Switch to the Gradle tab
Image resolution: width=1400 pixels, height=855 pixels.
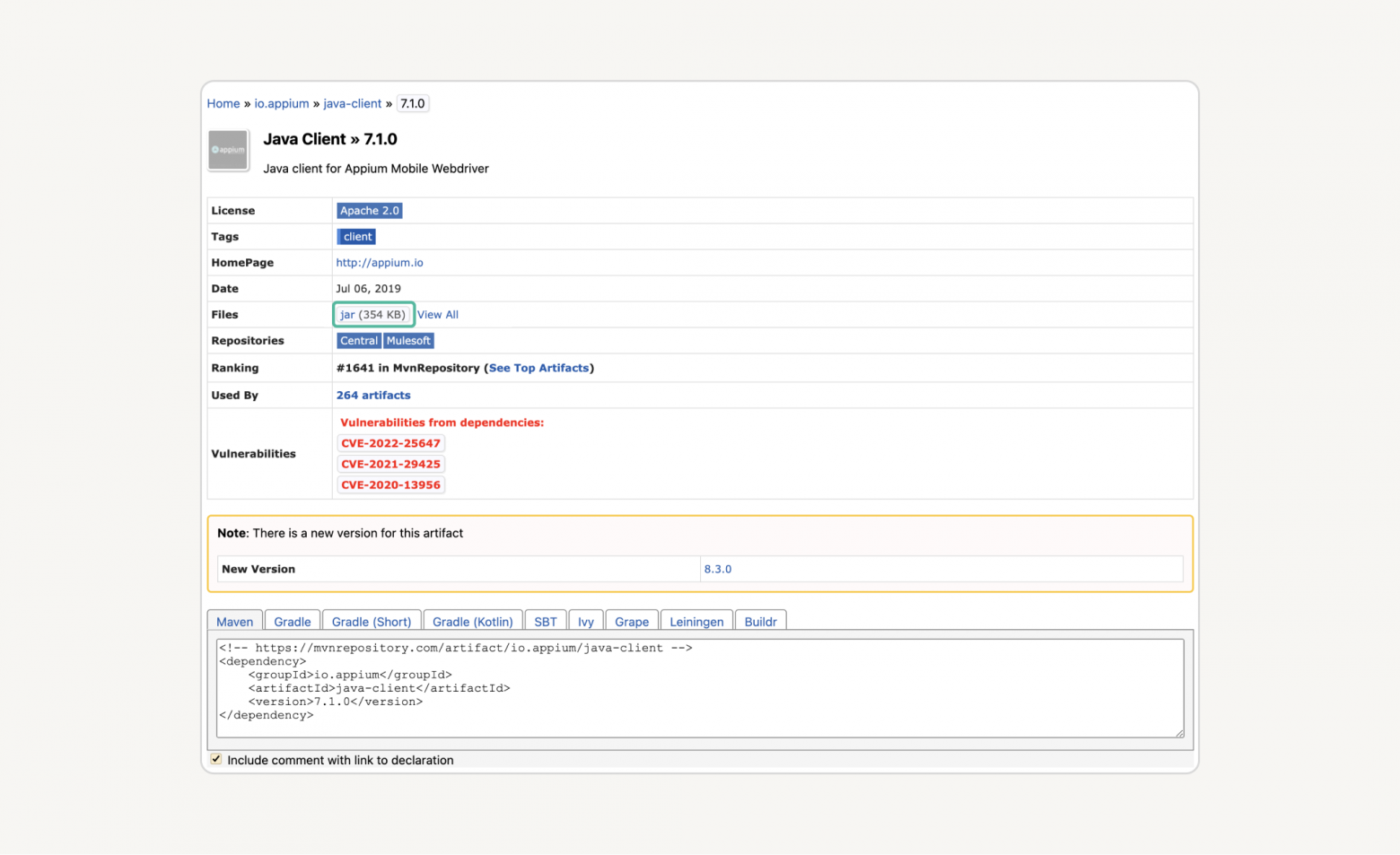pos(293,621)
